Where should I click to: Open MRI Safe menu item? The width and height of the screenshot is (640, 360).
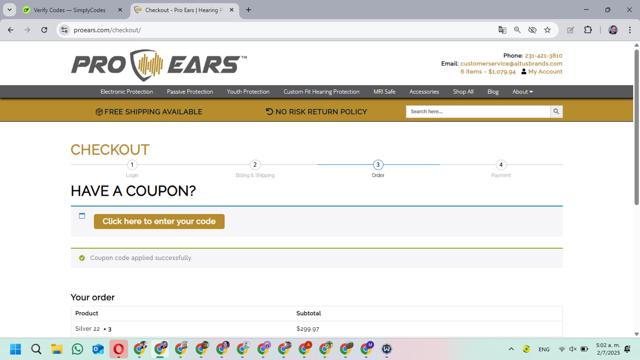tap(384, 92)
